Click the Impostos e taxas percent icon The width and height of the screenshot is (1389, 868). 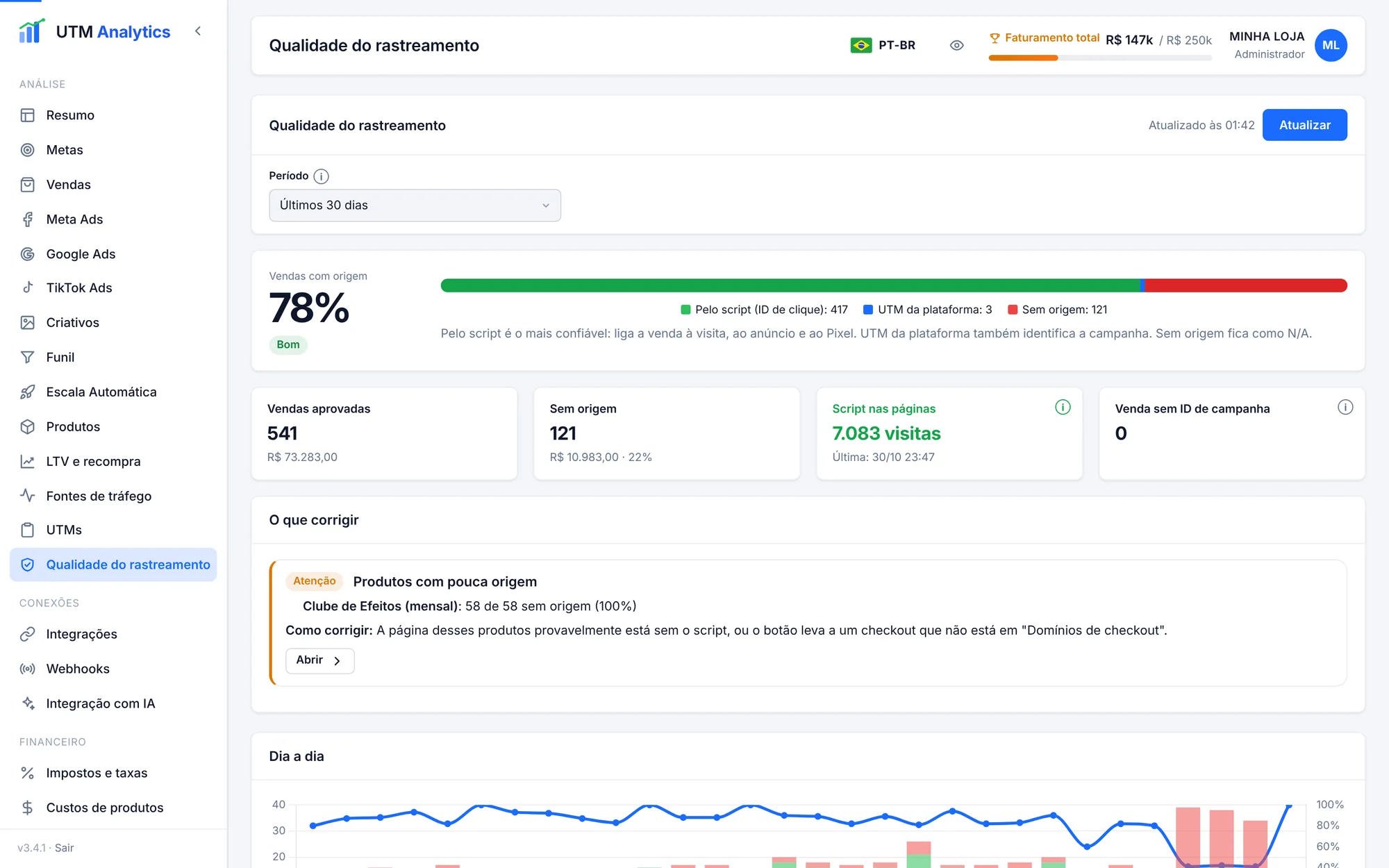click(x=28, y=773)
